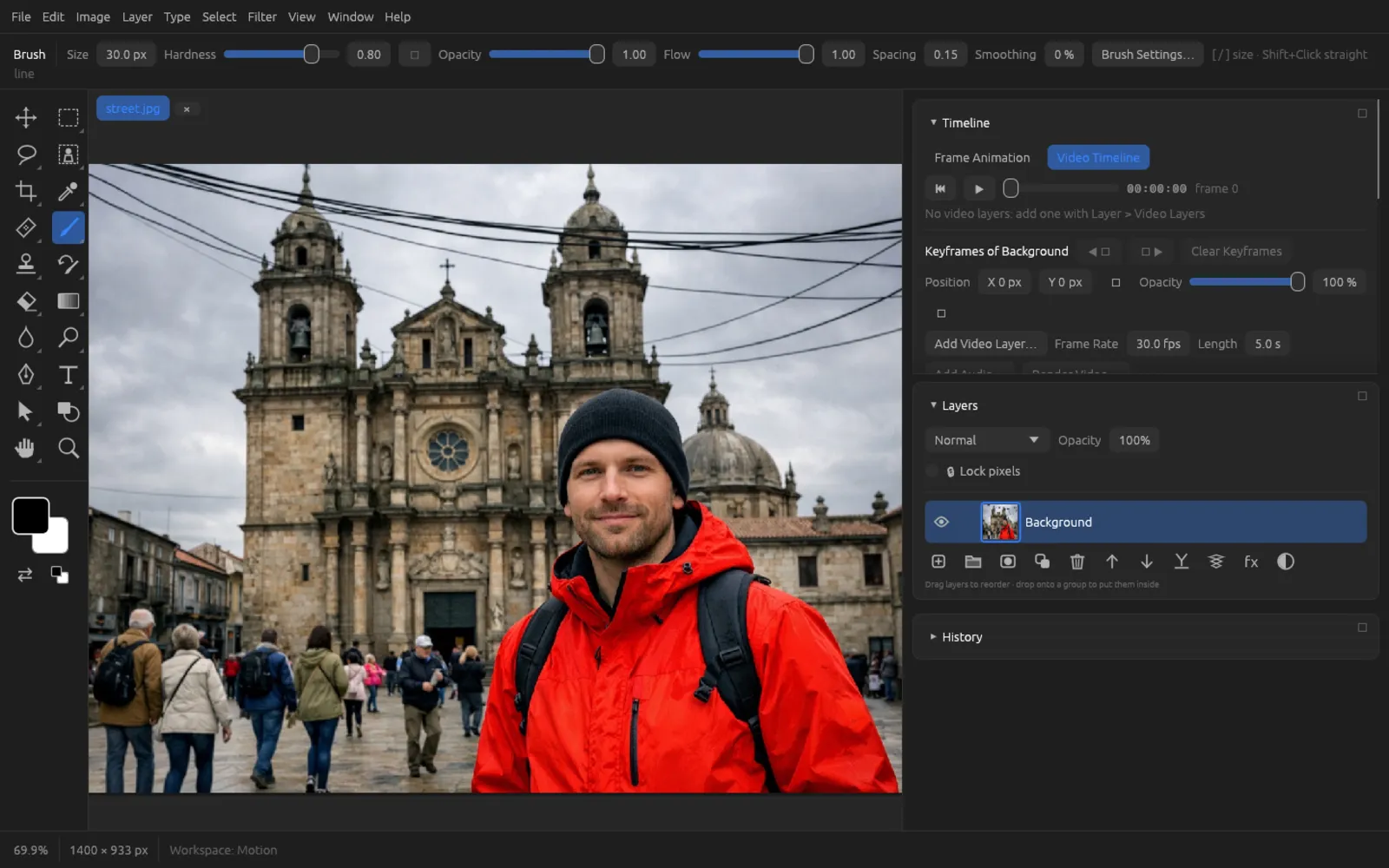Viewport: 1389px width, 868px height.
Task: Activate the Eyedropper tool
Action: (68, 191)
